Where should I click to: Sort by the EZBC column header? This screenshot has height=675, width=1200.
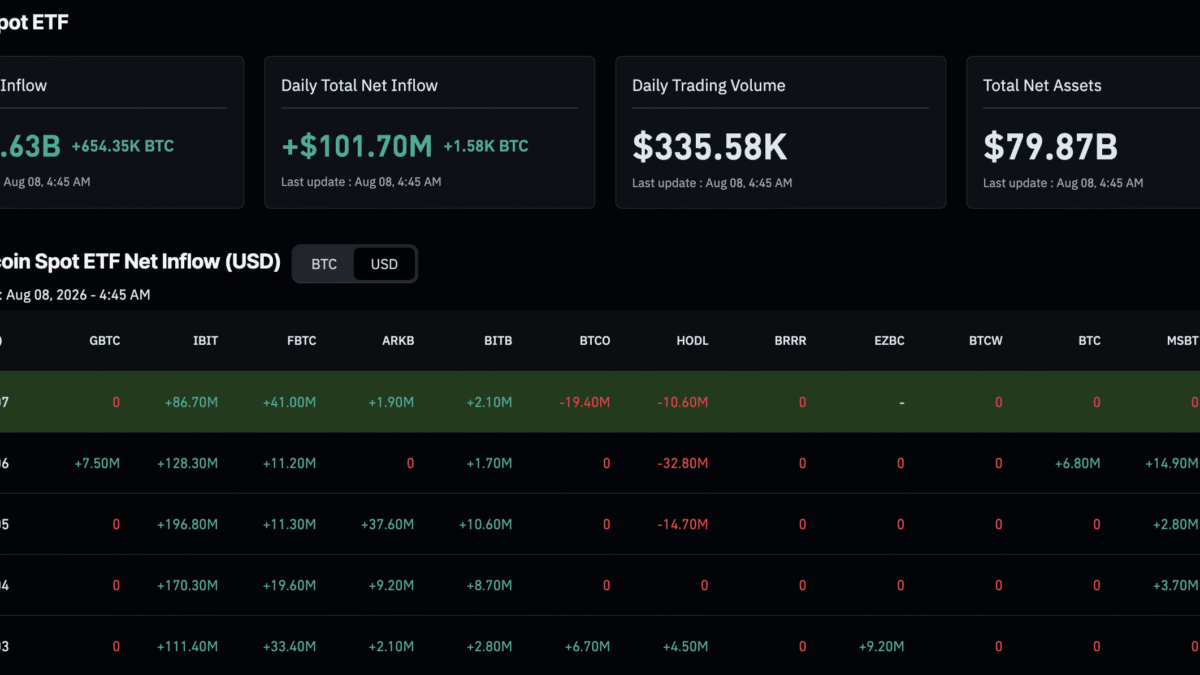tap(888, 341)
